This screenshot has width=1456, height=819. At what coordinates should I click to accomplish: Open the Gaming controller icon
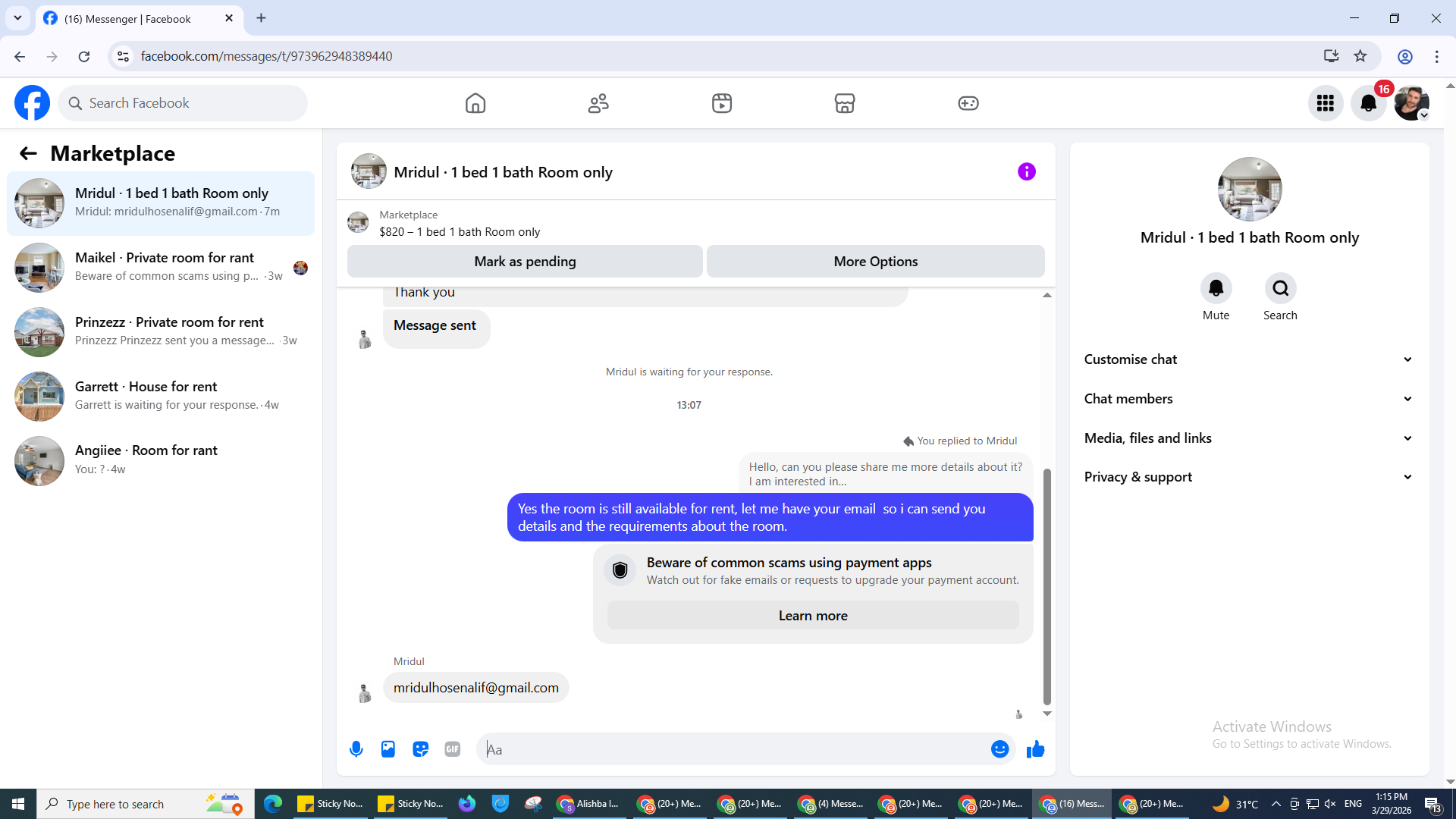pyautogui.click(x=968, y=103)
